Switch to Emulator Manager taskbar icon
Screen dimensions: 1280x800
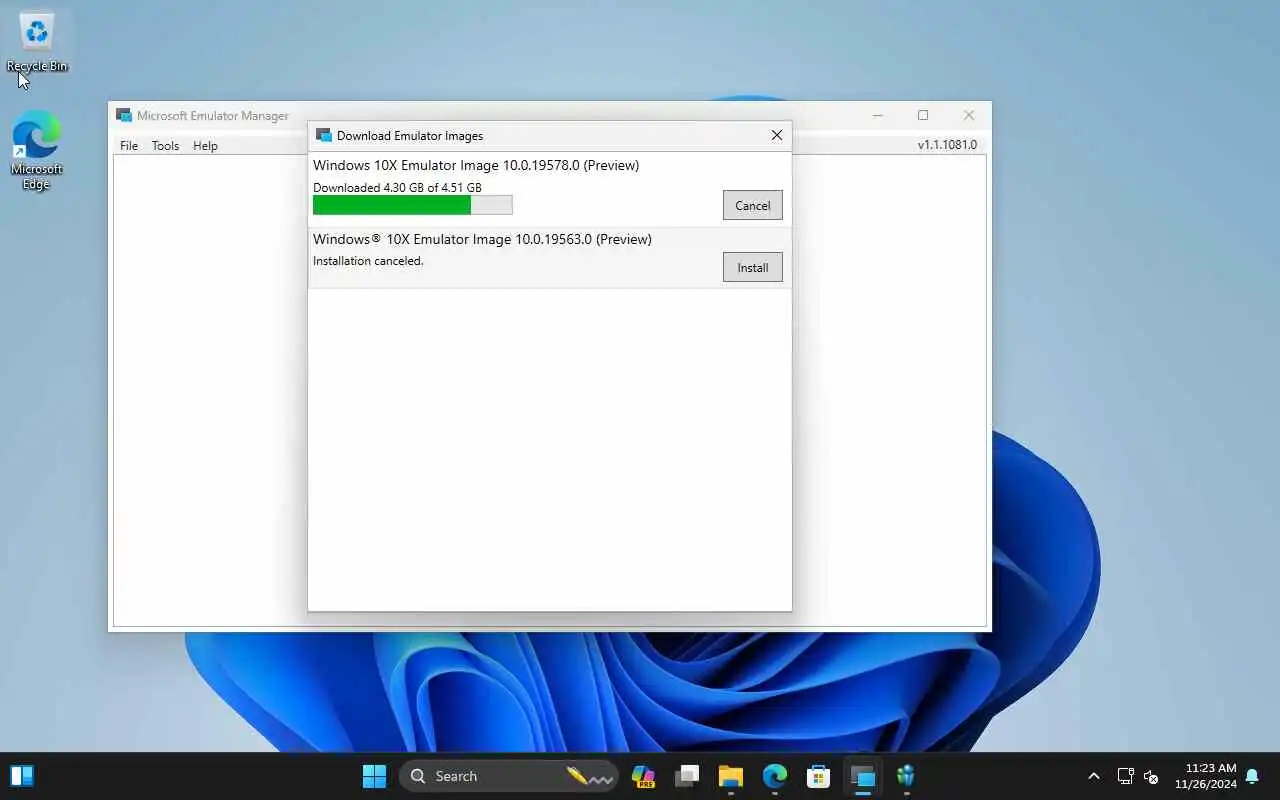862,776
